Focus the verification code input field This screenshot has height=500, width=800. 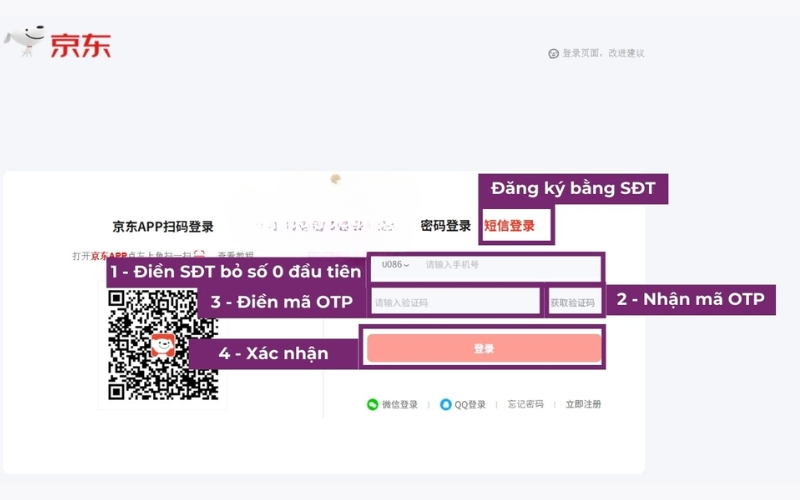pyautogui.click(x=455, y=302)
